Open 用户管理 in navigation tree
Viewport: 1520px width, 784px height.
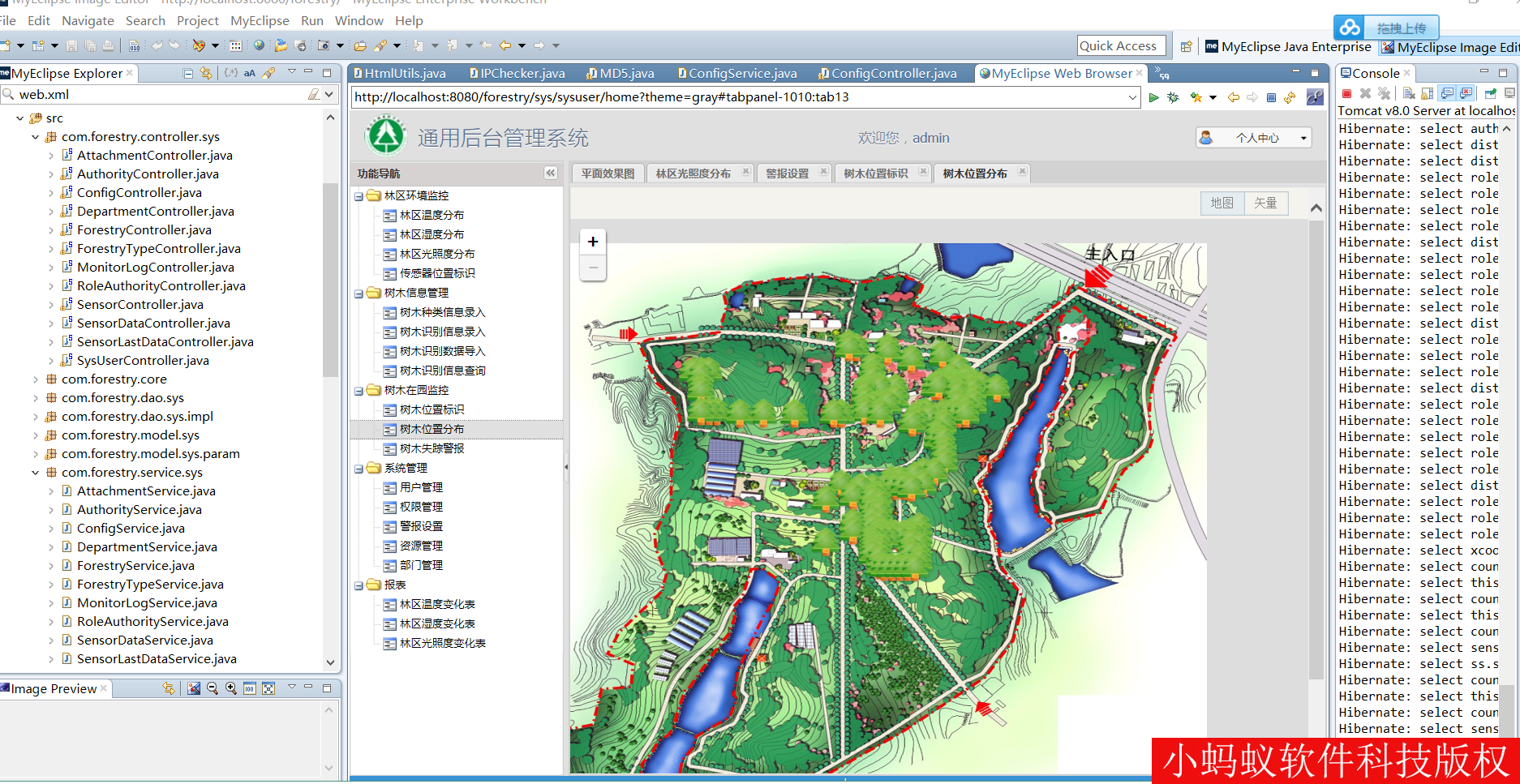(421, 488)
